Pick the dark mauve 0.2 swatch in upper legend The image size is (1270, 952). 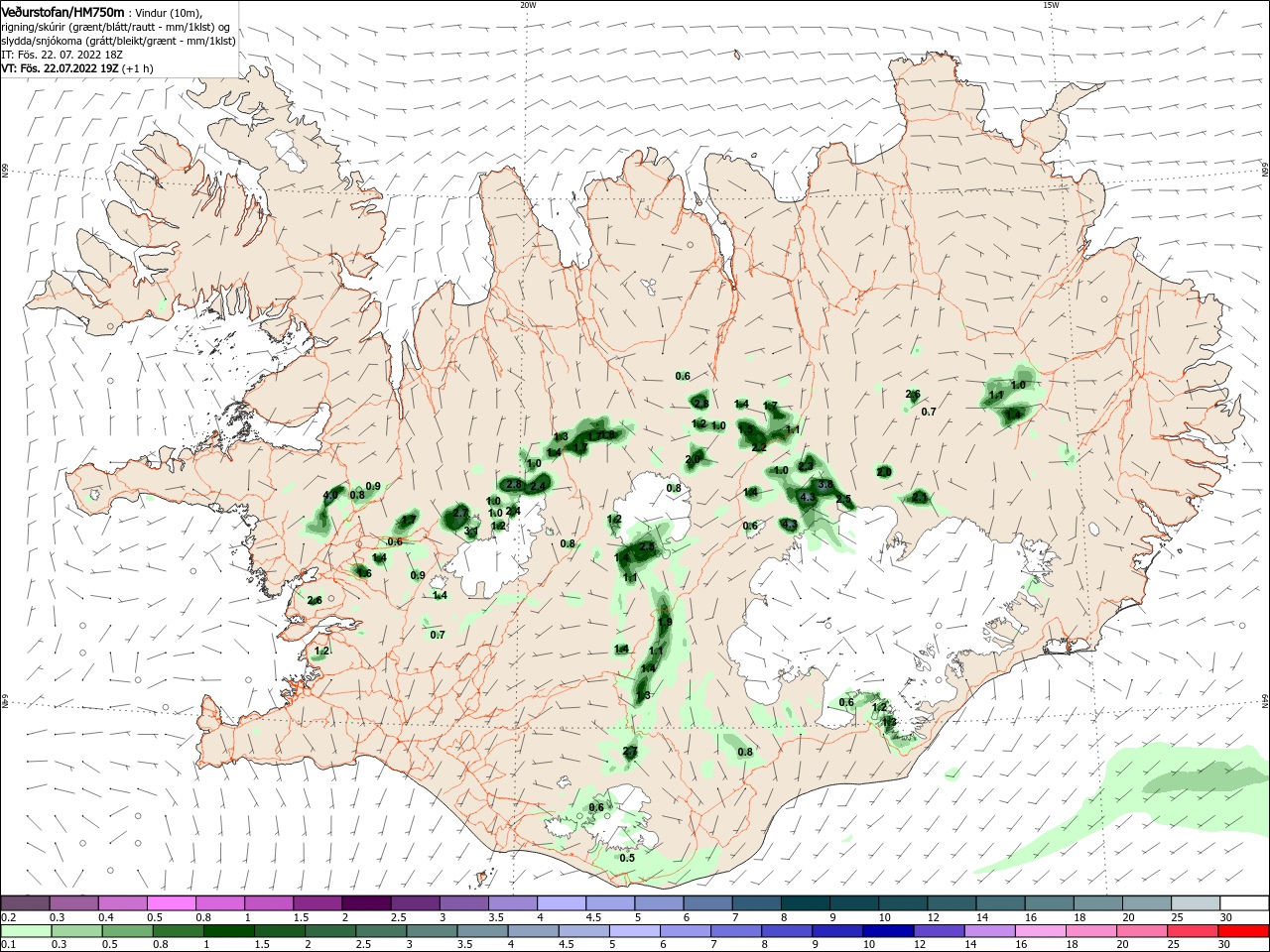pos(25,902)
